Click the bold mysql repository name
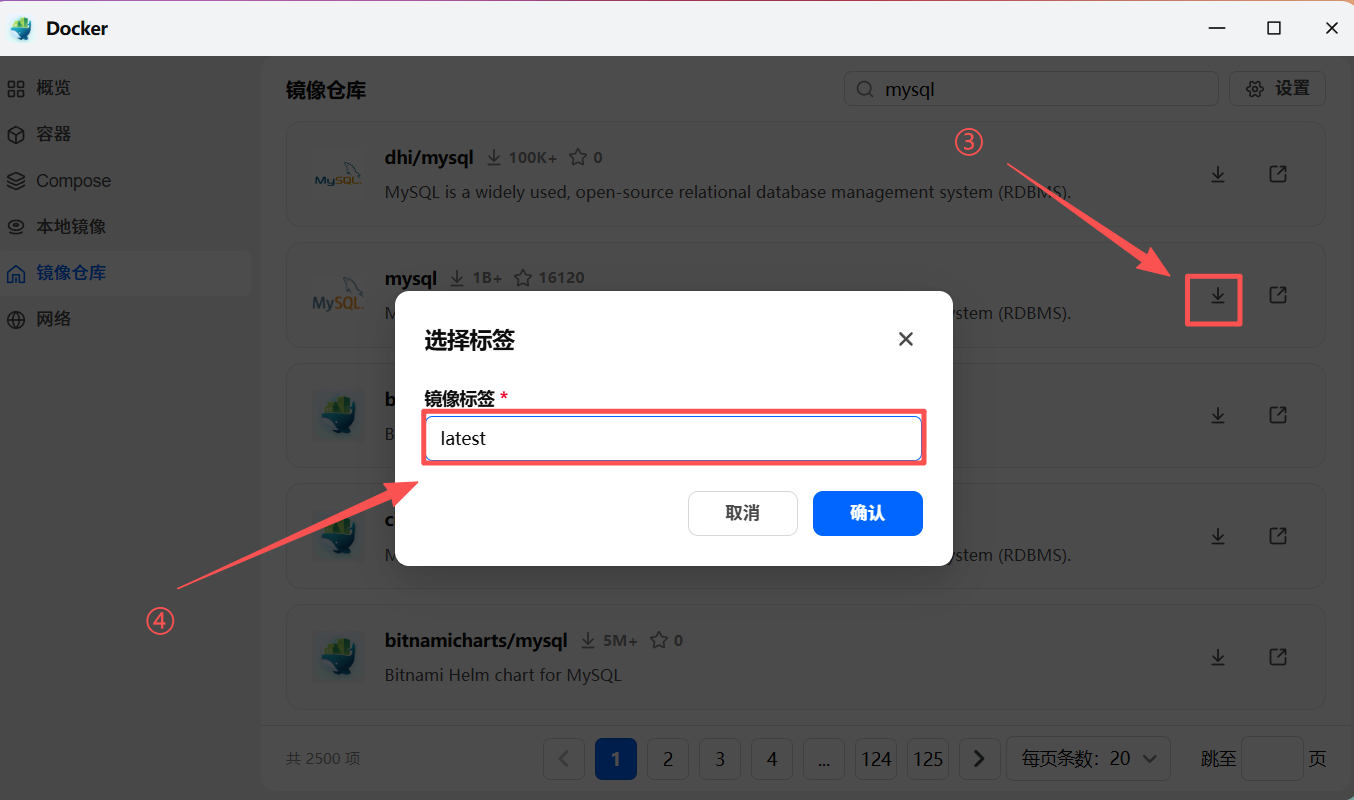The width and height of the screenshot is (1354, 800). pyautogui.click(x=411, y=277)
